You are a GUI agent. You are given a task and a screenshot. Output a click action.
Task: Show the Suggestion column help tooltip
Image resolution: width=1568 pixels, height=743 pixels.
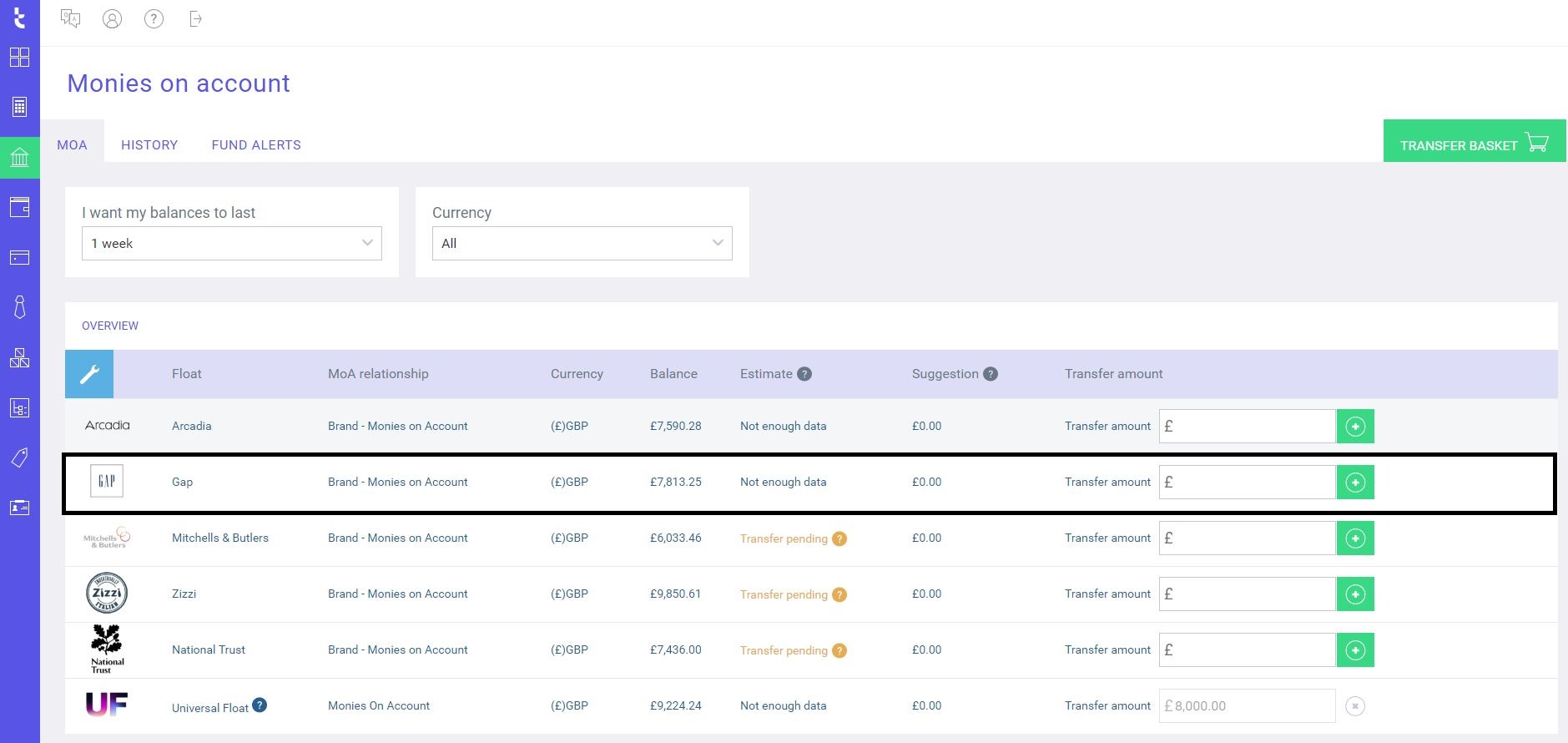click(991, 374)
